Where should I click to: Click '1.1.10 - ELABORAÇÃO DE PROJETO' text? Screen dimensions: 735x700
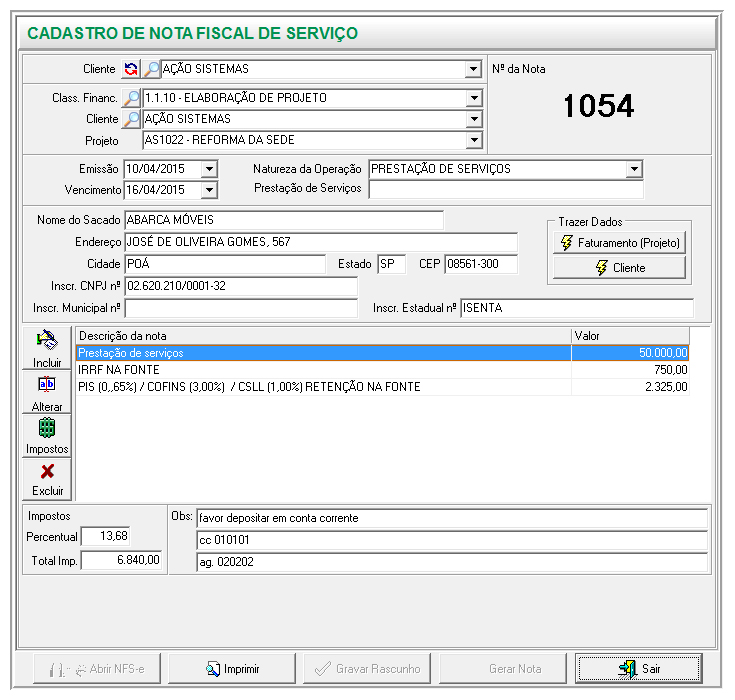(x=236, y=98)
